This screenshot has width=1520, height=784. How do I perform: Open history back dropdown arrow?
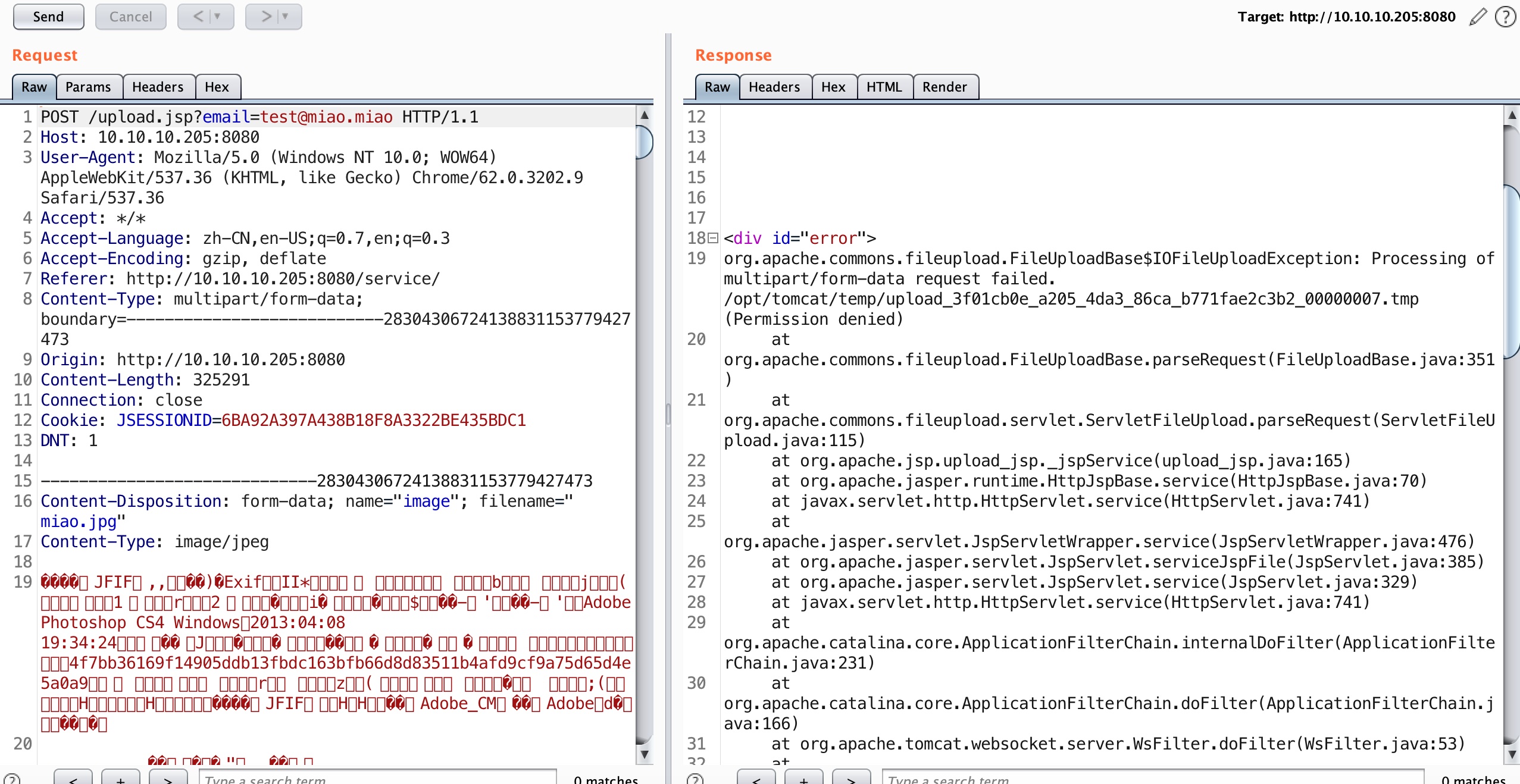coord(217,17)
